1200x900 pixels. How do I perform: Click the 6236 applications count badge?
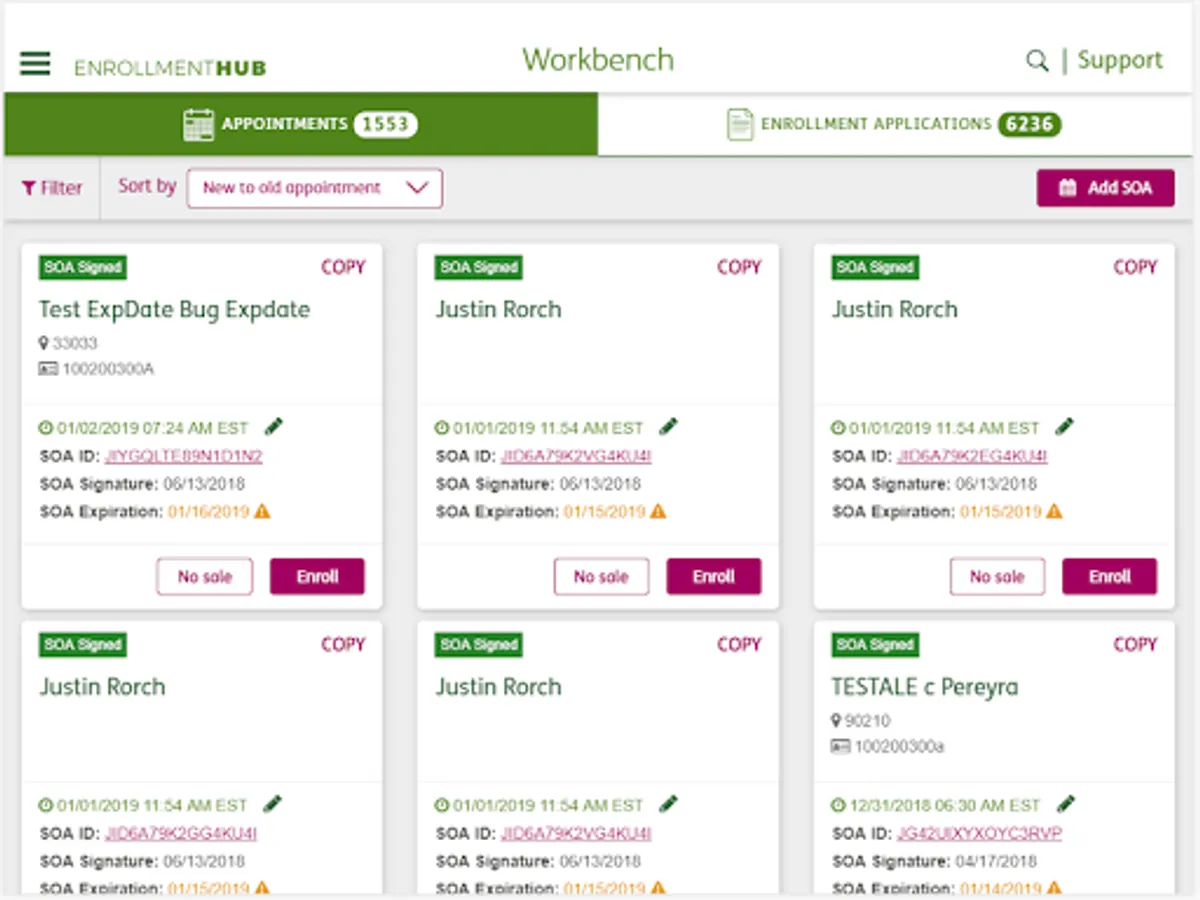tap(1029, 124)
